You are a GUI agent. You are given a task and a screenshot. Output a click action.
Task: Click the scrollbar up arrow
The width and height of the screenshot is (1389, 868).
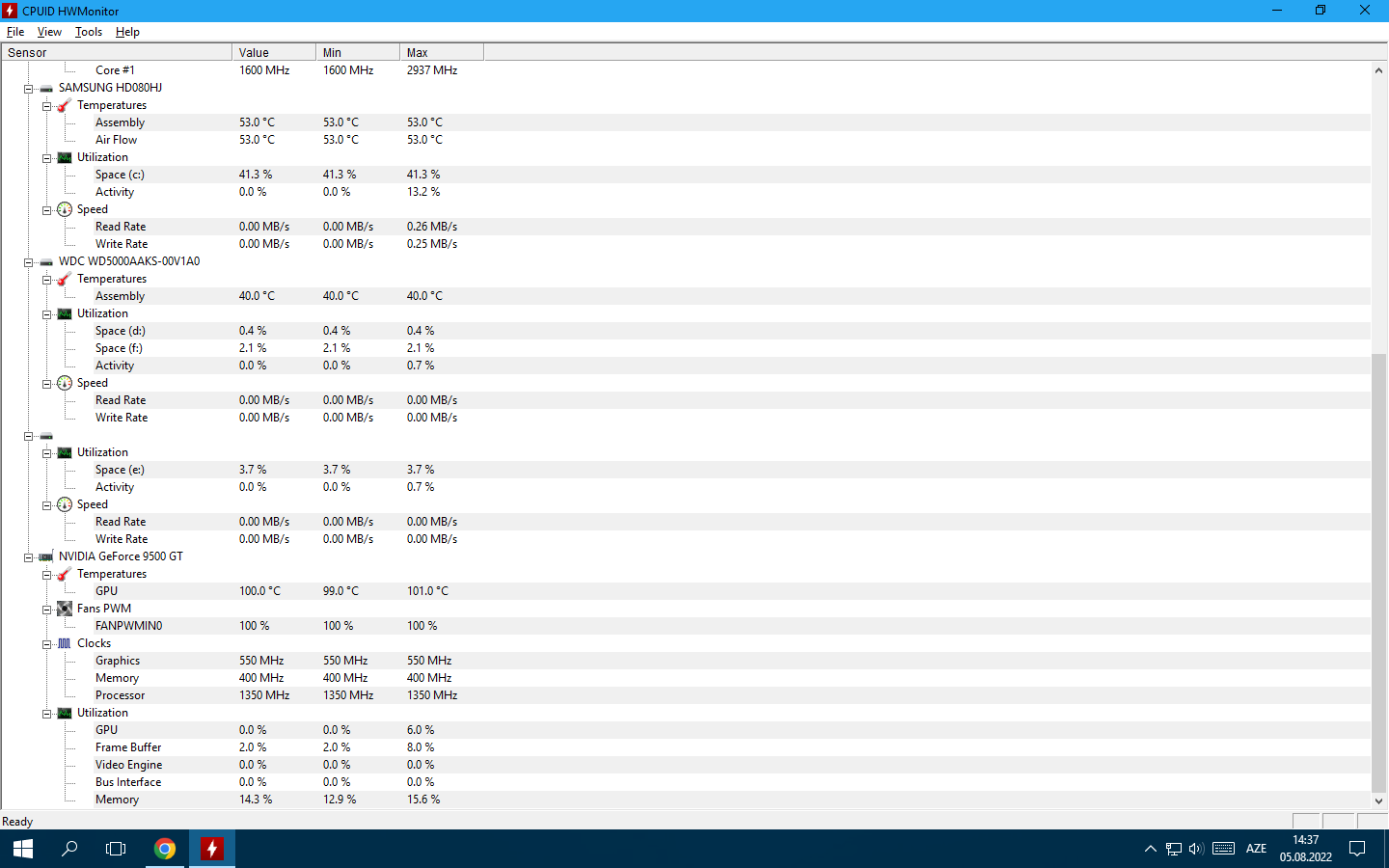point(1379,70)
